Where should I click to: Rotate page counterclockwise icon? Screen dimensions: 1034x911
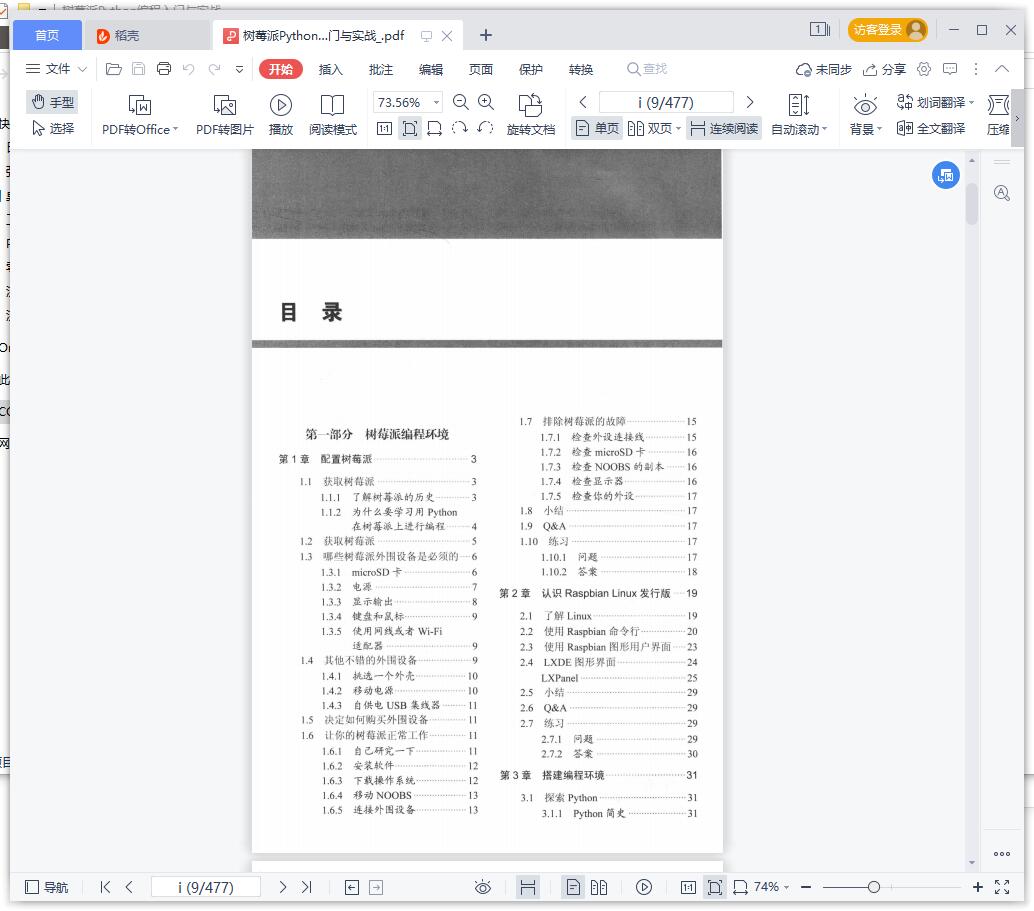pos(485,129)
